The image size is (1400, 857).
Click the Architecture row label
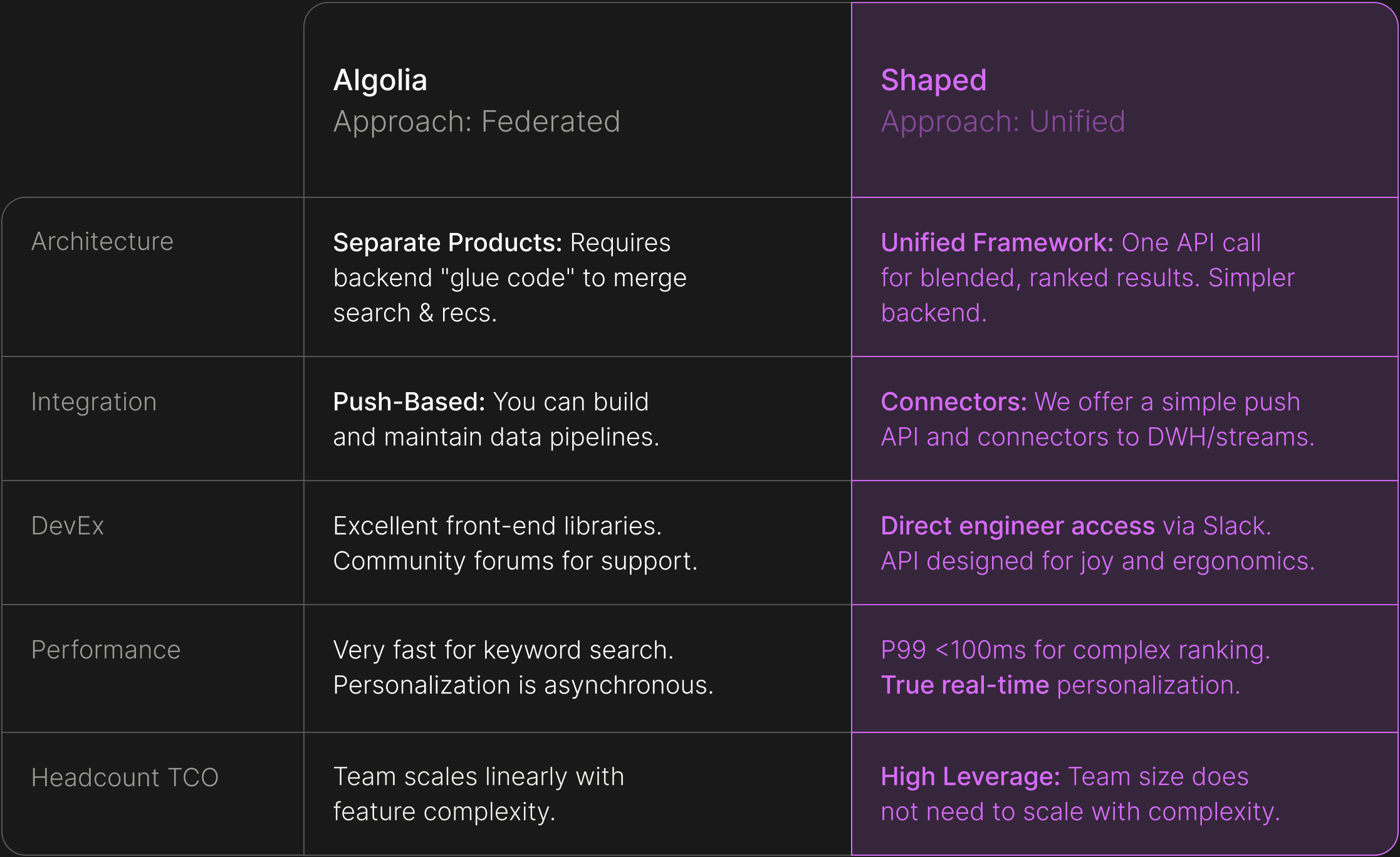pos(102,242)
